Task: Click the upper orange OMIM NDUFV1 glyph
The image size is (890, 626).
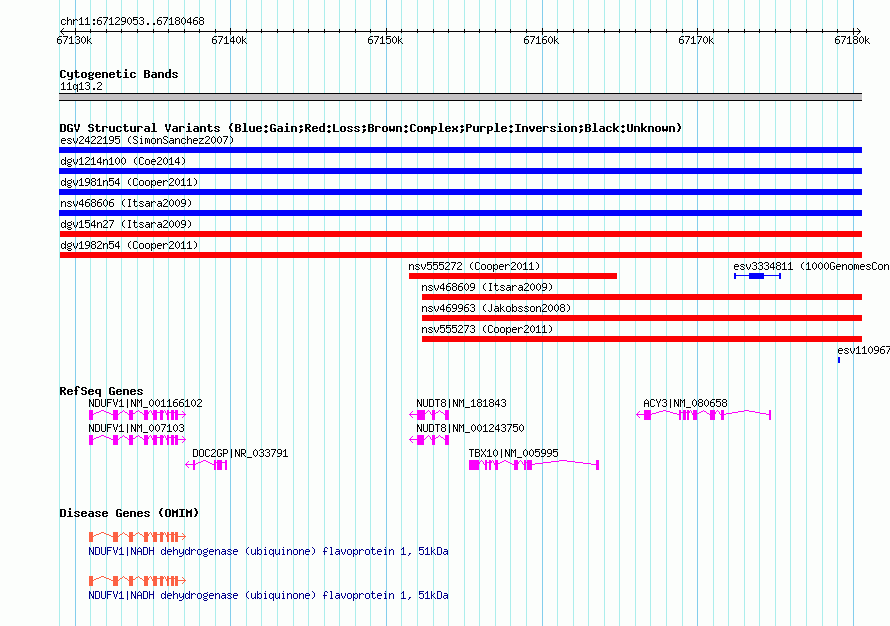Action: tap(137, 536)
